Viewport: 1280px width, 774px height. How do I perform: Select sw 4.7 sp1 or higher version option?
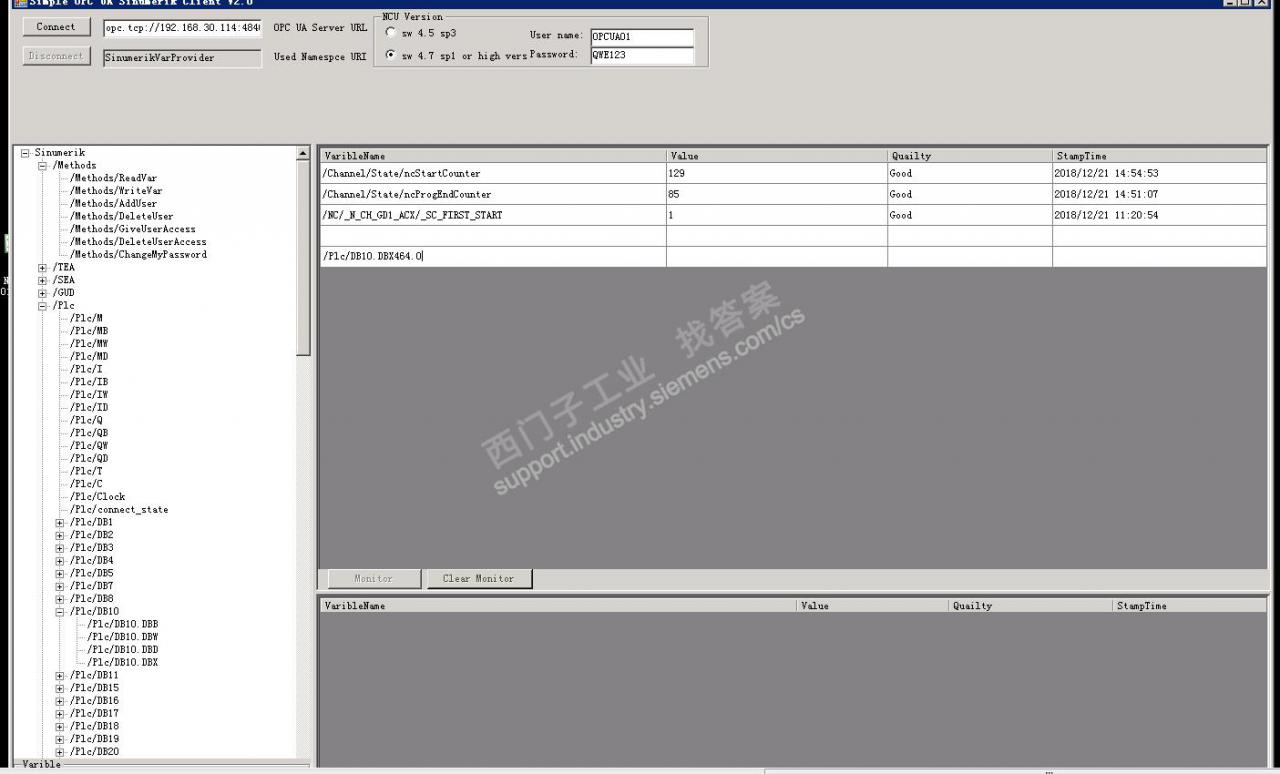tap(390, 56)
